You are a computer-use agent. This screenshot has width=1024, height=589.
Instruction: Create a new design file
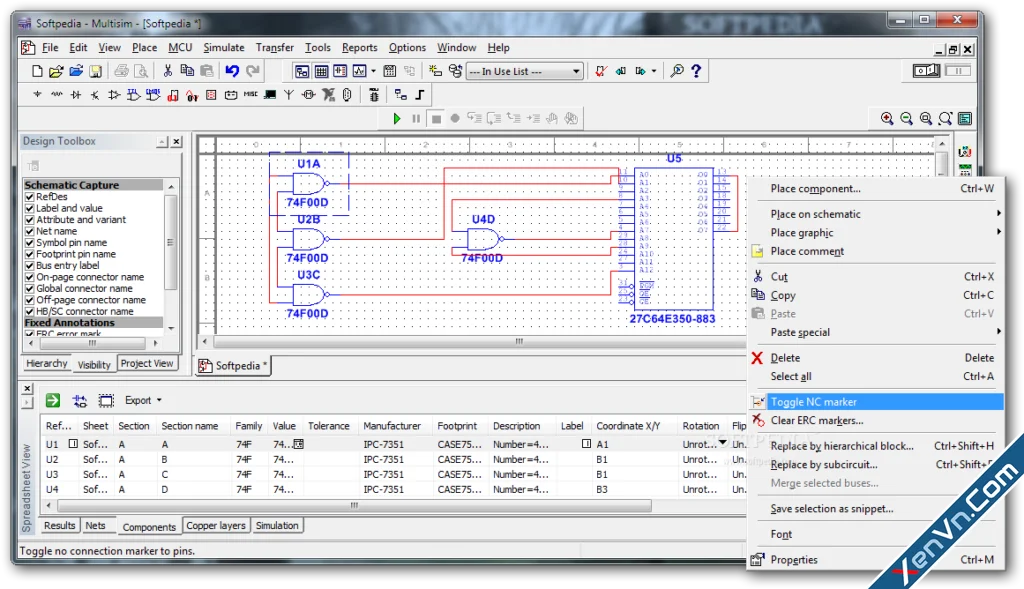37,71
